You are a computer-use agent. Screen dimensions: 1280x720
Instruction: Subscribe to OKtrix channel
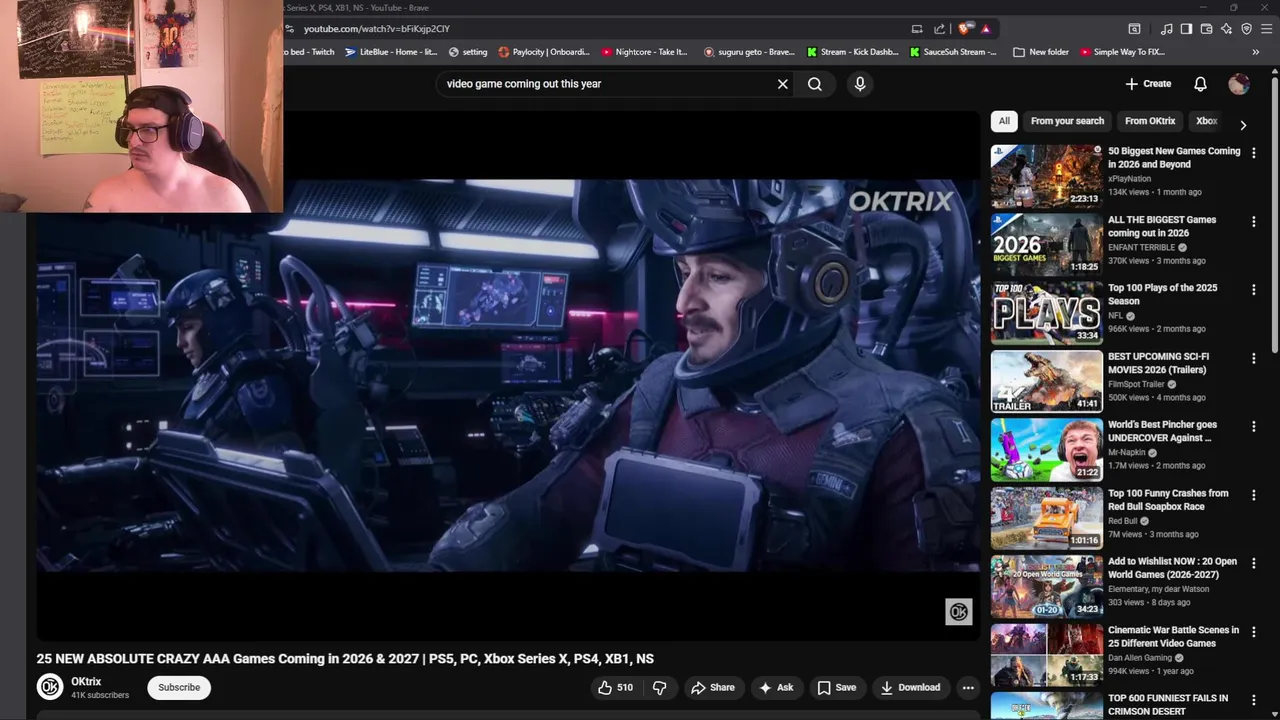click(179, 687)
